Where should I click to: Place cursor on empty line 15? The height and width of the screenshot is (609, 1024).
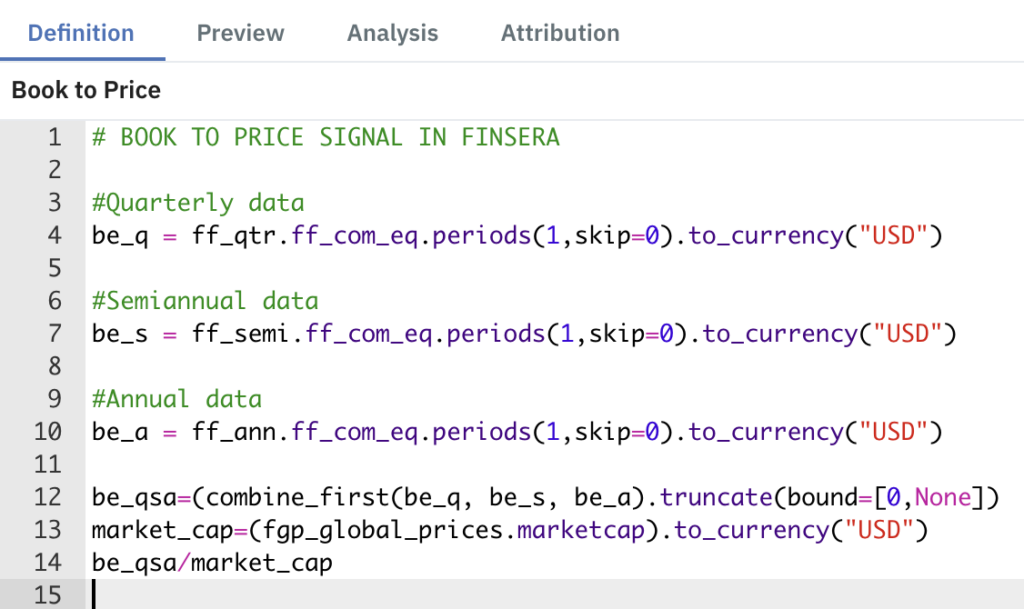[555, 595]
